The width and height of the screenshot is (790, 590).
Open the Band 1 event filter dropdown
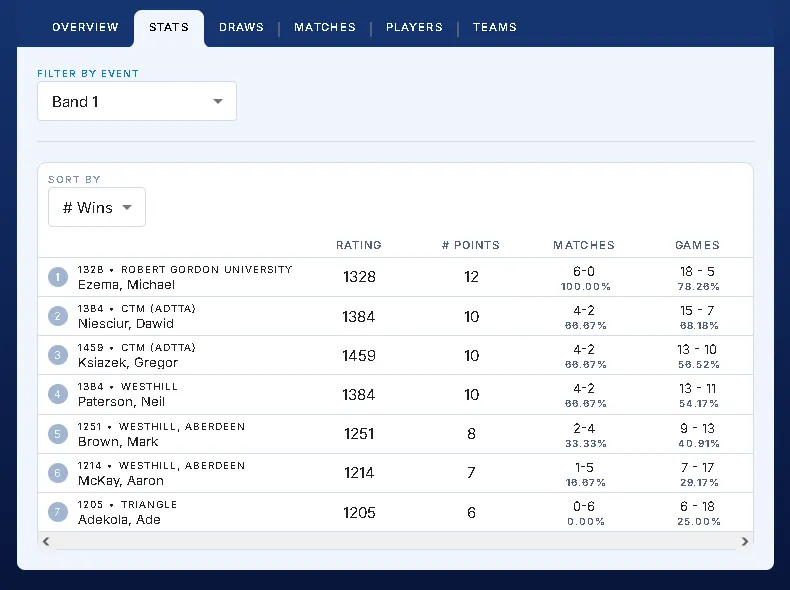coord(137,101)
